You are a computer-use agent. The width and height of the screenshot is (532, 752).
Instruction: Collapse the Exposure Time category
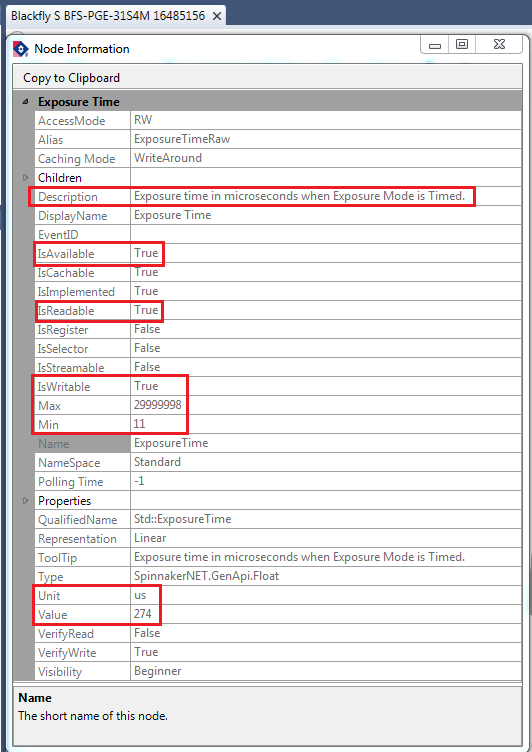tap(25, 102)
